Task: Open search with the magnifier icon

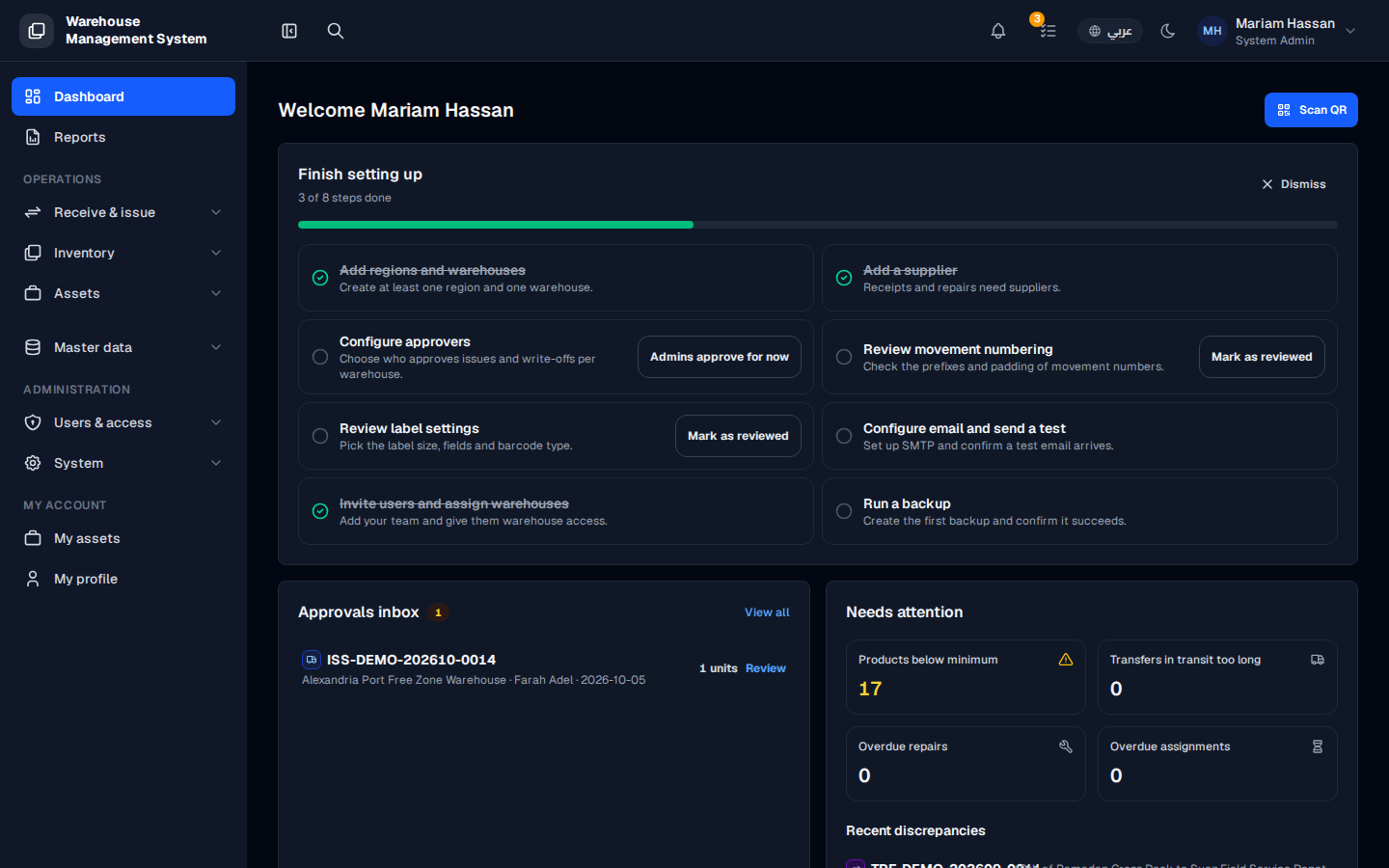Action: (336, 31)
